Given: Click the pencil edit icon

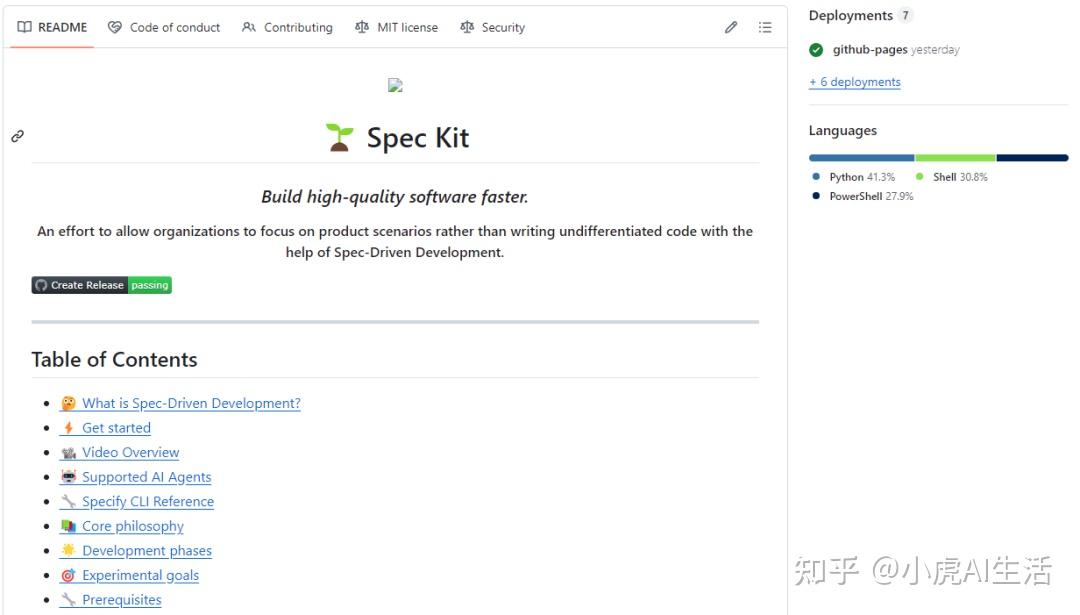Looking at the screenshot, I should pos(729,27).
